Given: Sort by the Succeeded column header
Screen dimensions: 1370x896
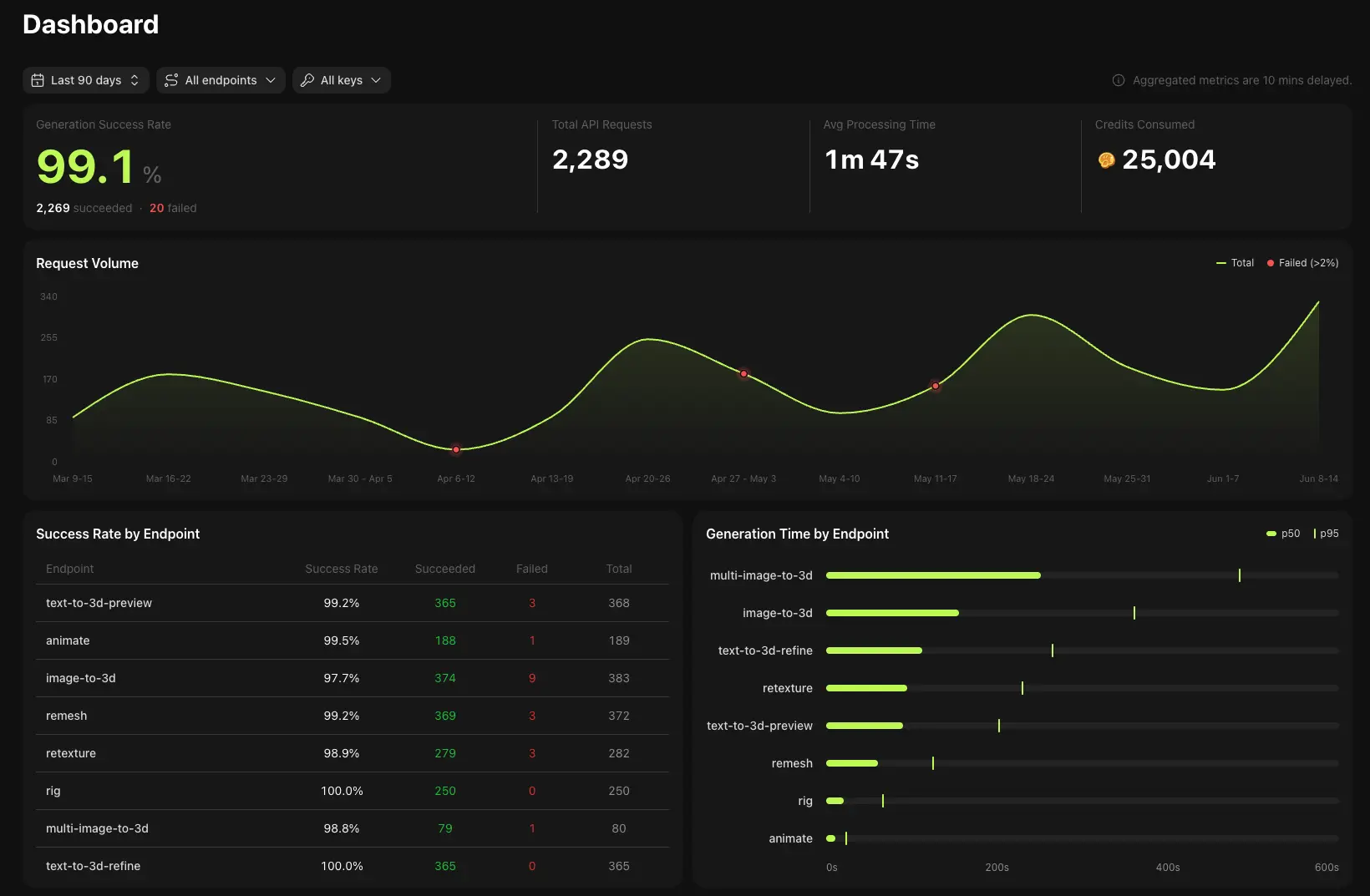Looking at the screenshot, I should [445, 569].
